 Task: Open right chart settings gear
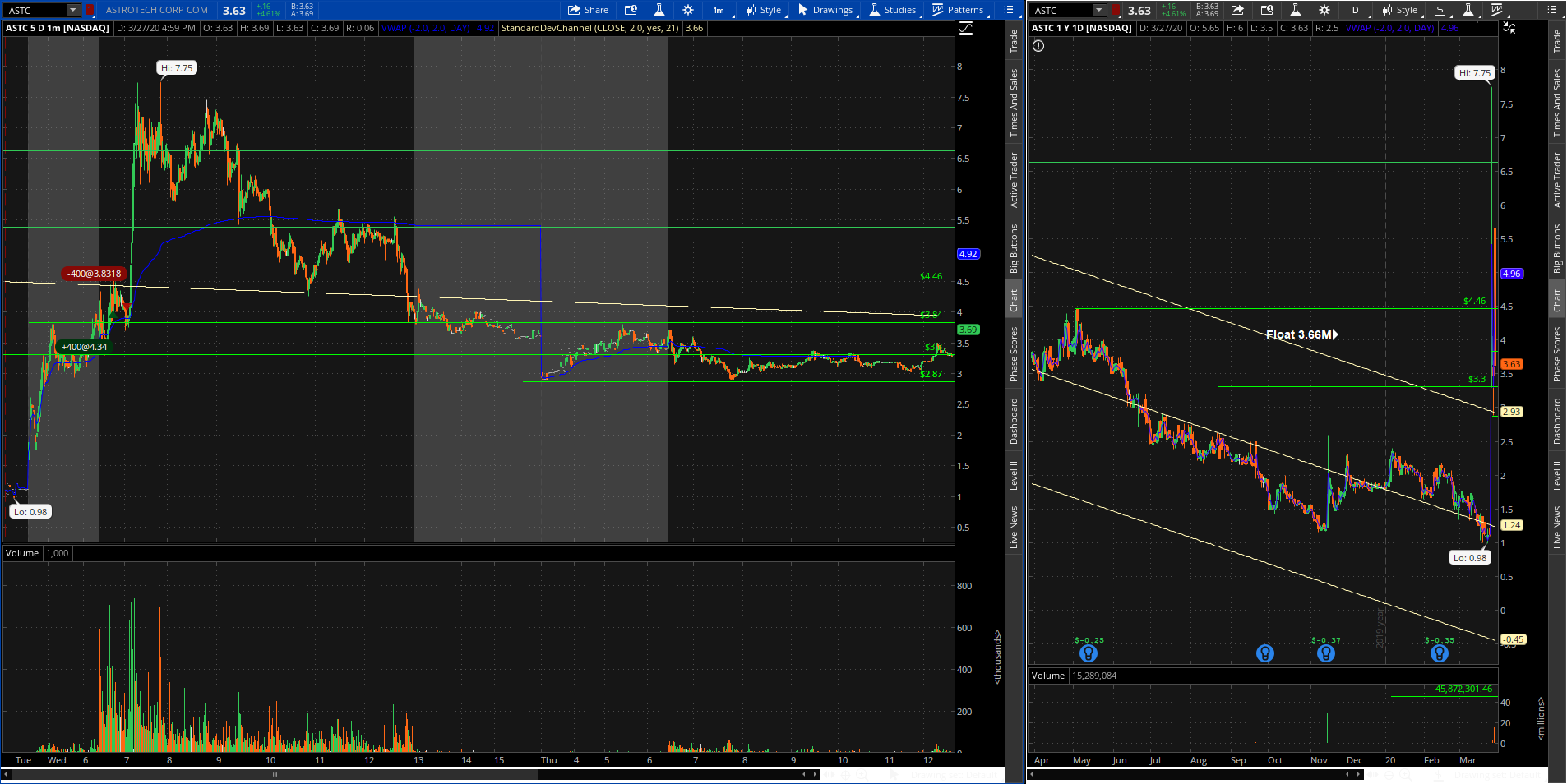pyautogui.click(x=1324, y=10)
